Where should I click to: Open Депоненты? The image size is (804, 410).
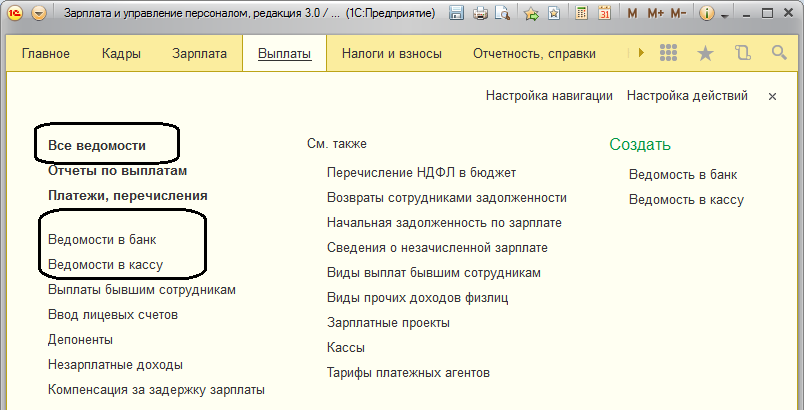pos(81,340)
